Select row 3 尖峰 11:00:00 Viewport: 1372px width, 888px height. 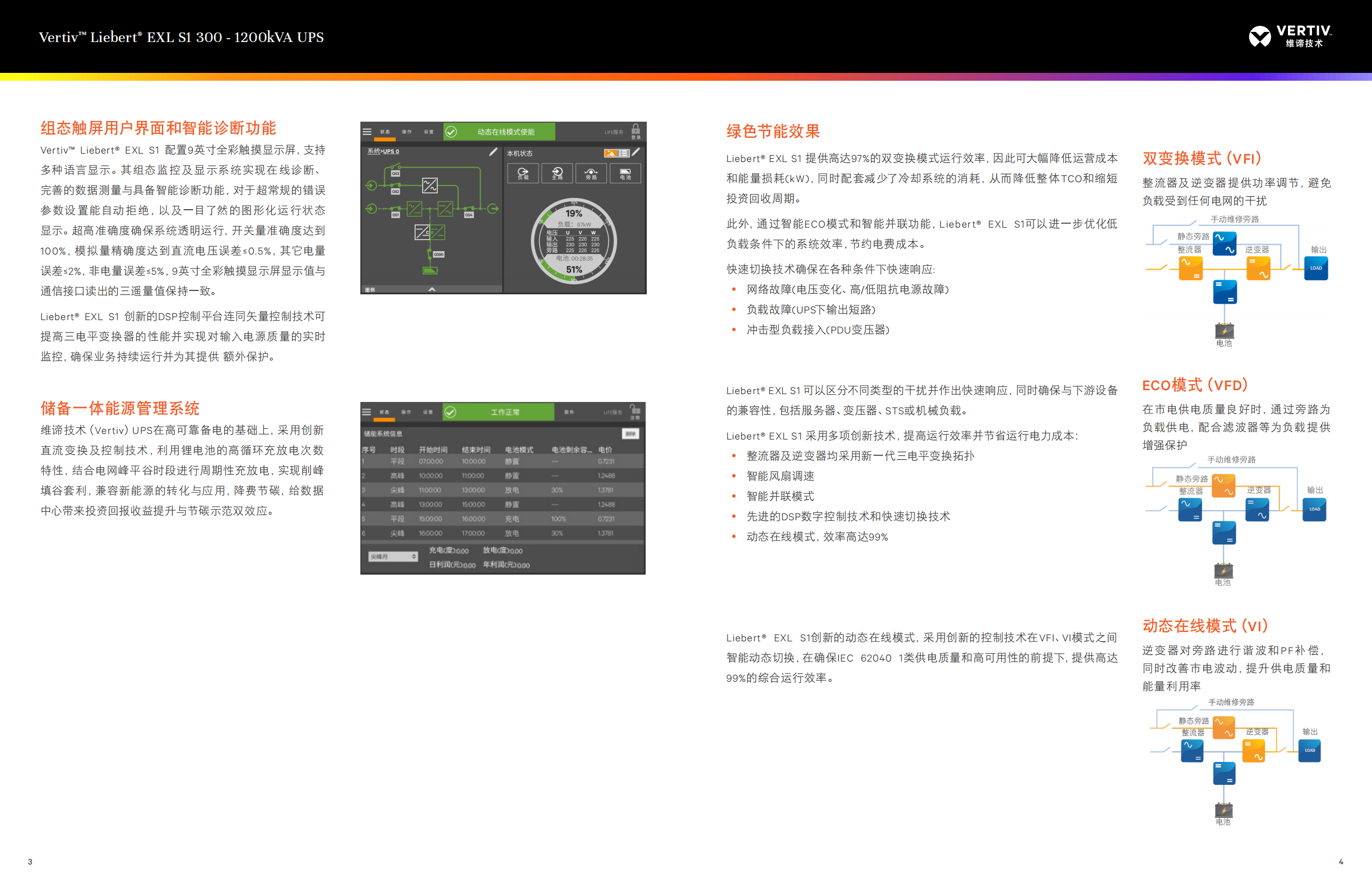tap(502, 490)
